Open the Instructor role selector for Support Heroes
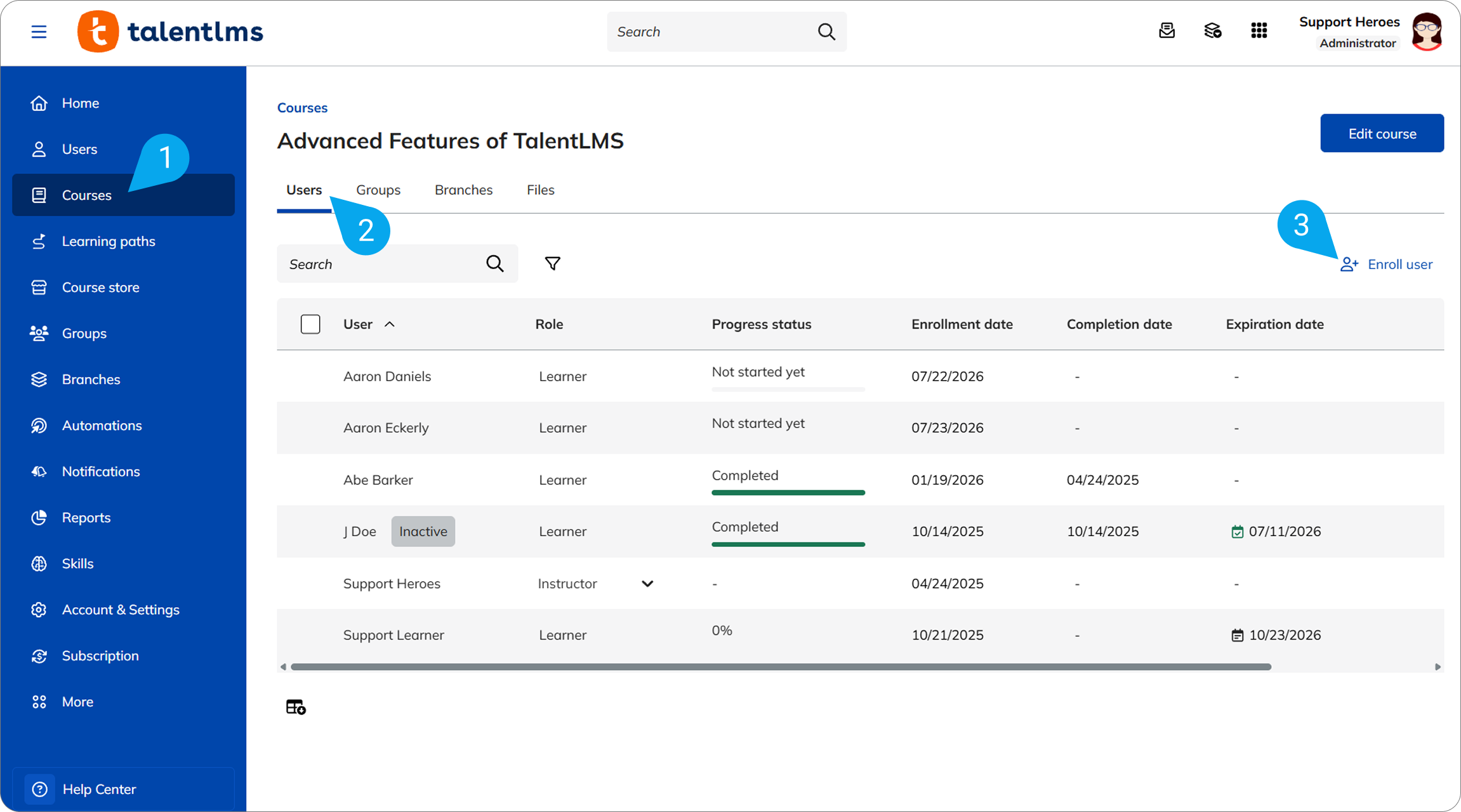This screenshot has height=812, width=1461. [596, 584]
